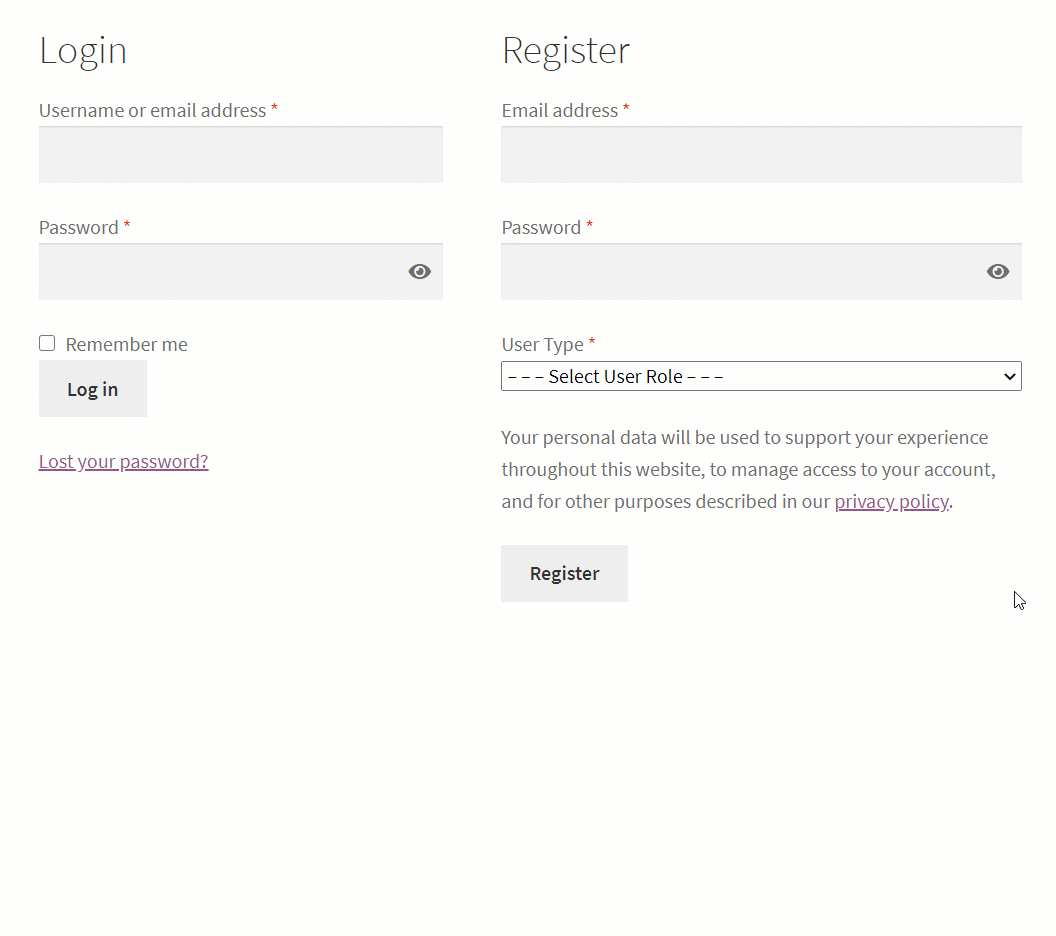Focus the register Email address field
The height and width of the screenshot is (936, 1056).
point(761,154)
